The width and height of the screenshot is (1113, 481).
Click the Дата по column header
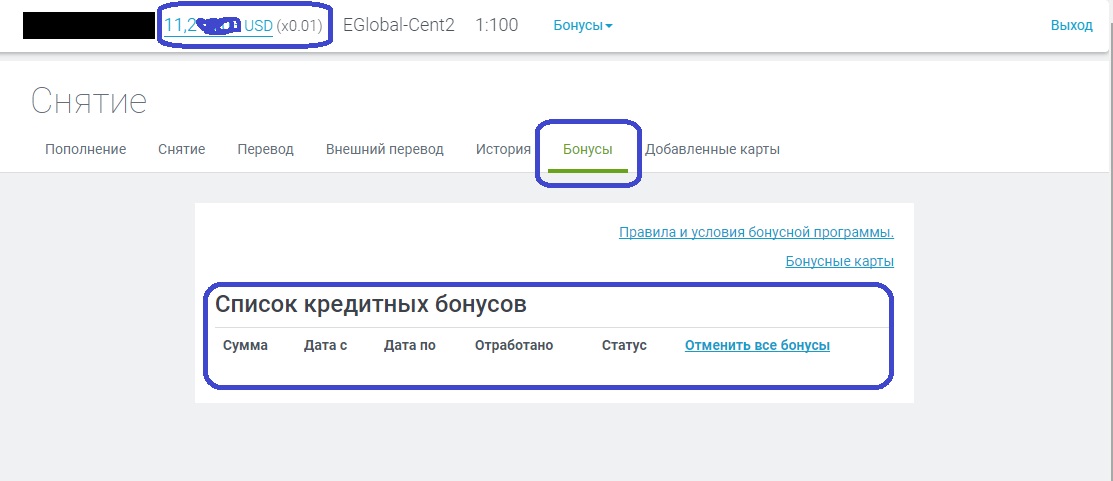[410, 345]
